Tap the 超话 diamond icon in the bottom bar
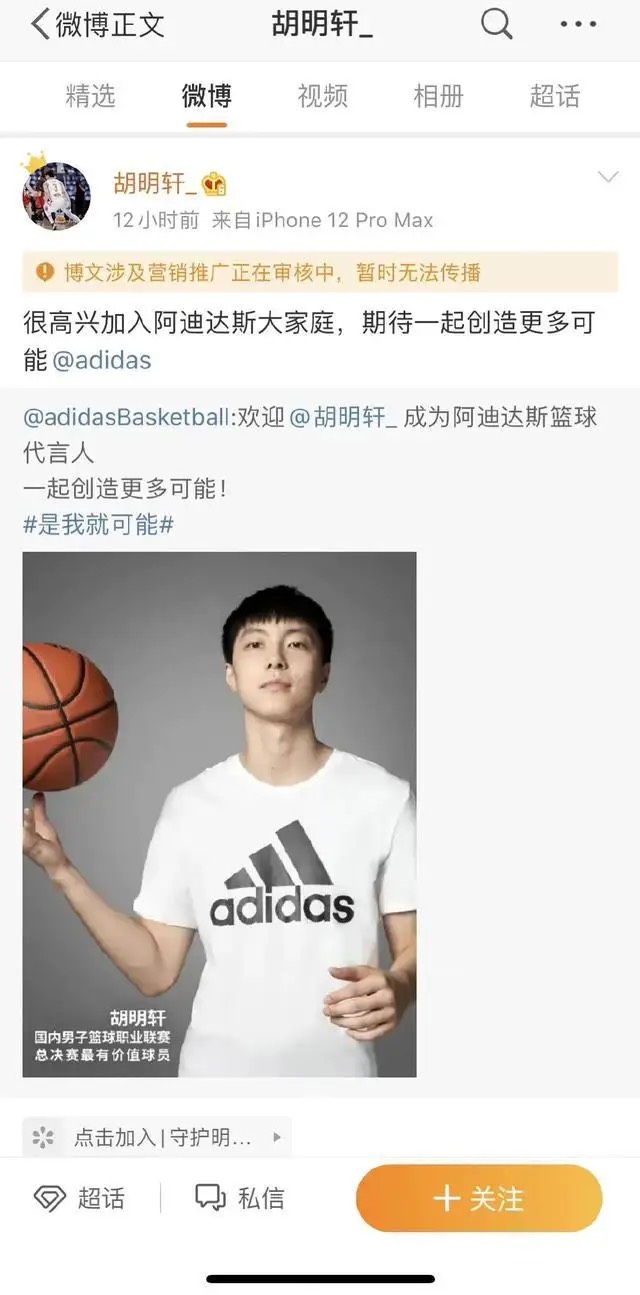640x1295 pixels. pos(50,1198)
